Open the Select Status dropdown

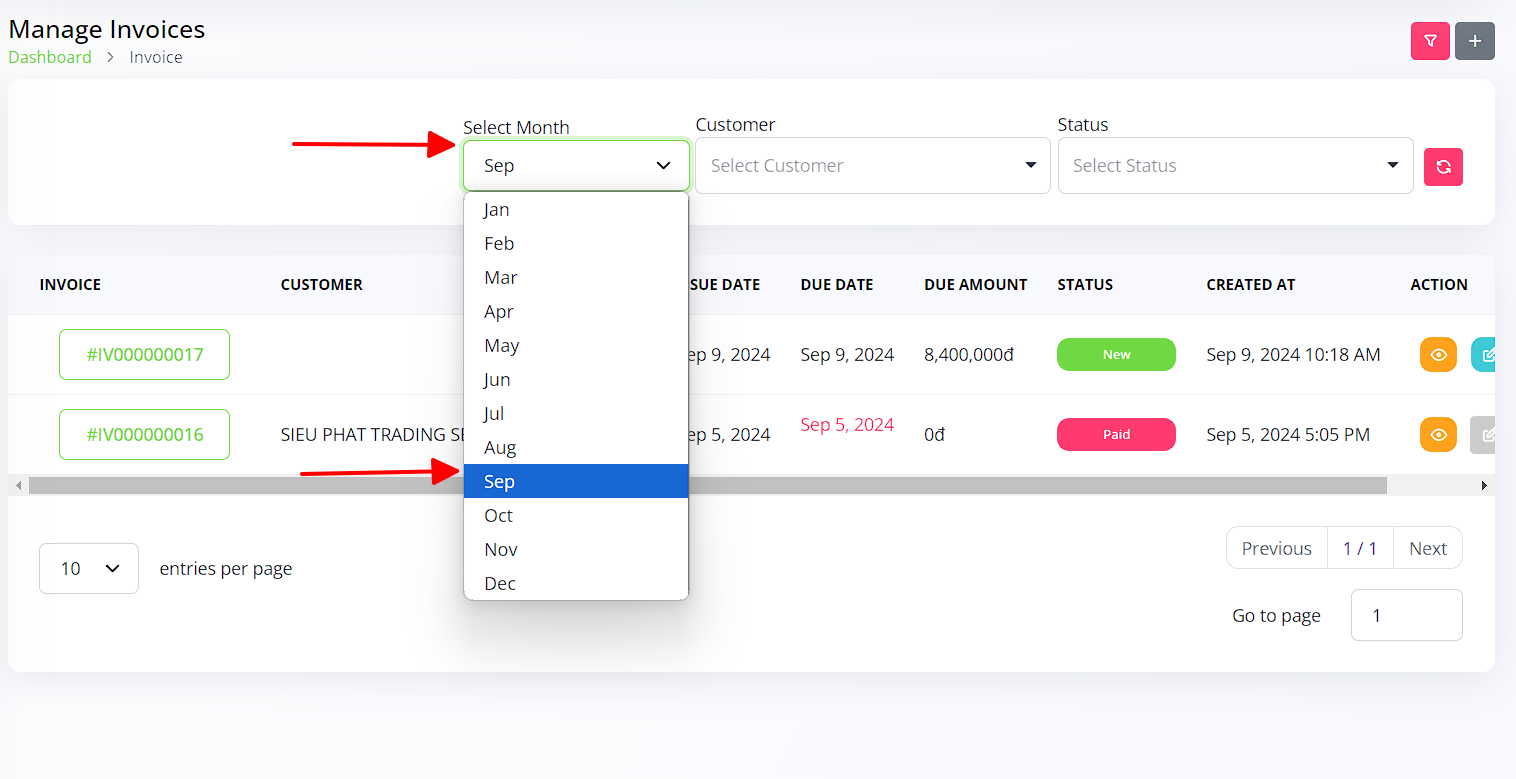[1235, 165]
